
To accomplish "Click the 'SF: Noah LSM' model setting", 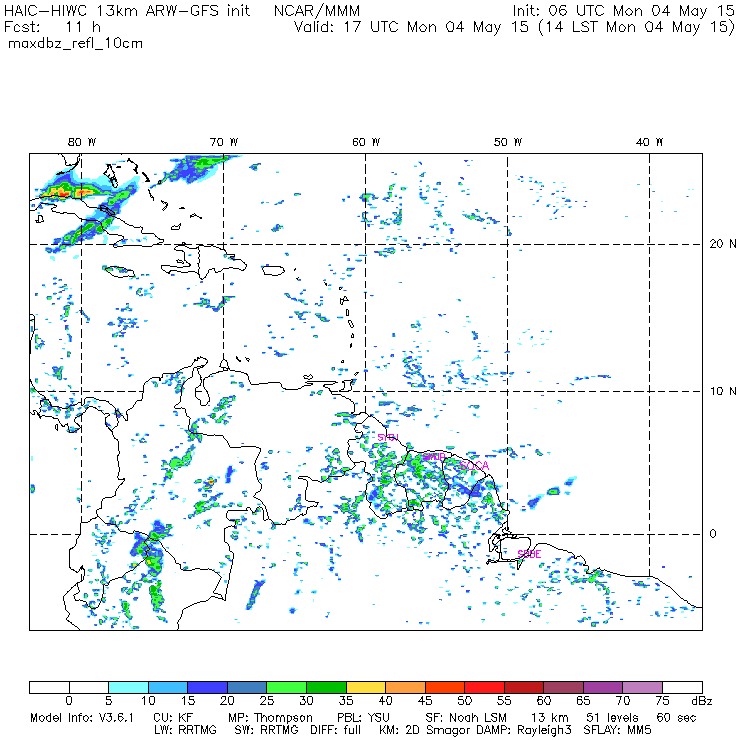I will (x=466, y=718).
